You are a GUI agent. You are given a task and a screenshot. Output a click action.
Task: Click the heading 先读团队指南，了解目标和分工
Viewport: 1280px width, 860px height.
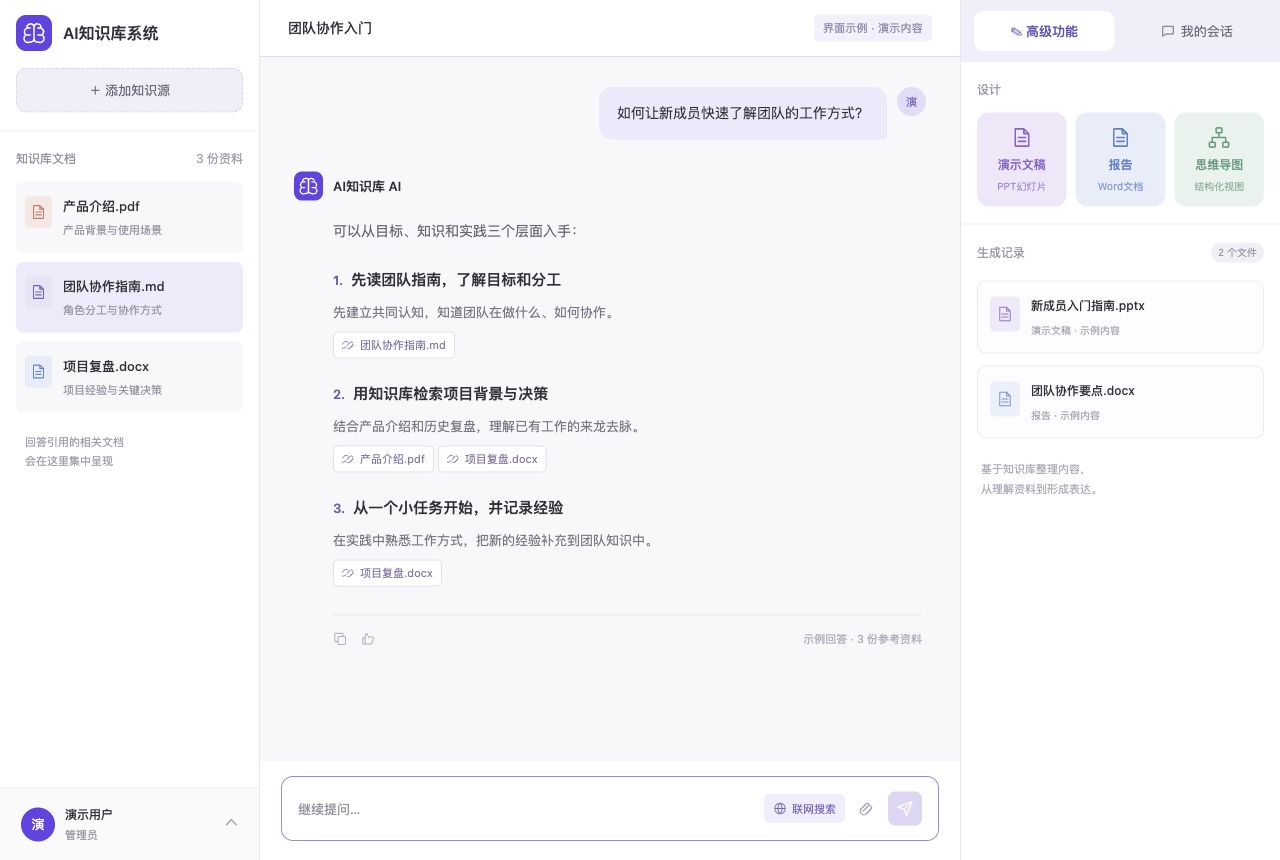coord(456,280)
